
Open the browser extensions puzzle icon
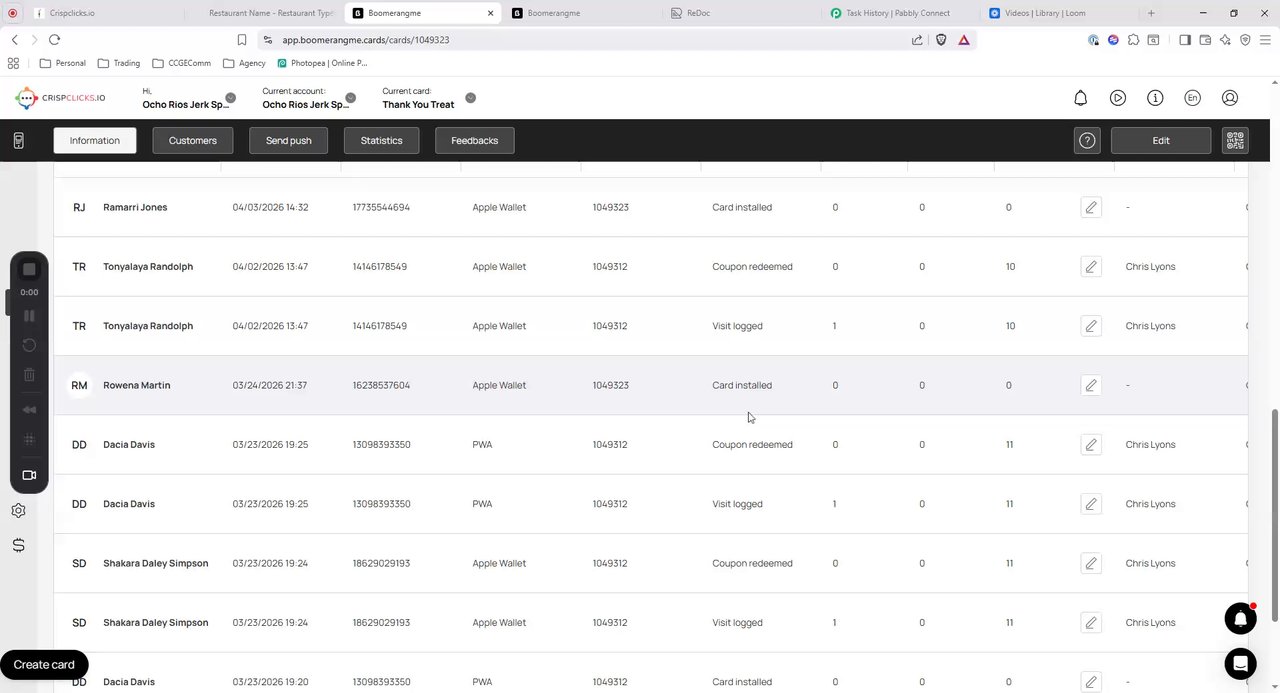point(1133,40)
